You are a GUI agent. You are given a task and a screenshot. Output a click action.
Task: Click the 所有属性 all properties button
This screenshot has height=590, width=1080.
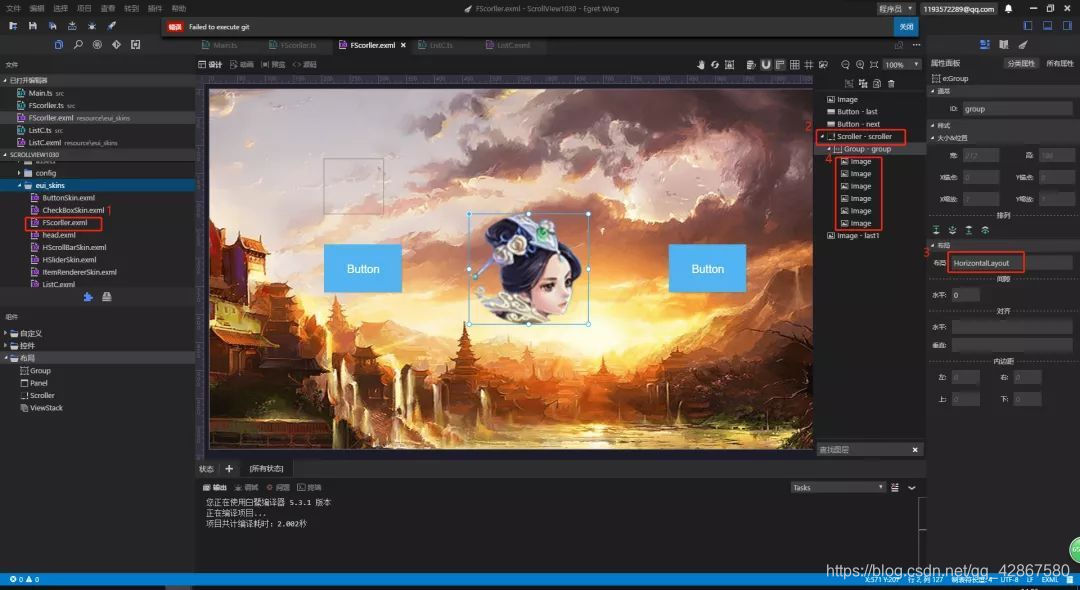pyautogui.click(x=1059, y=63)
